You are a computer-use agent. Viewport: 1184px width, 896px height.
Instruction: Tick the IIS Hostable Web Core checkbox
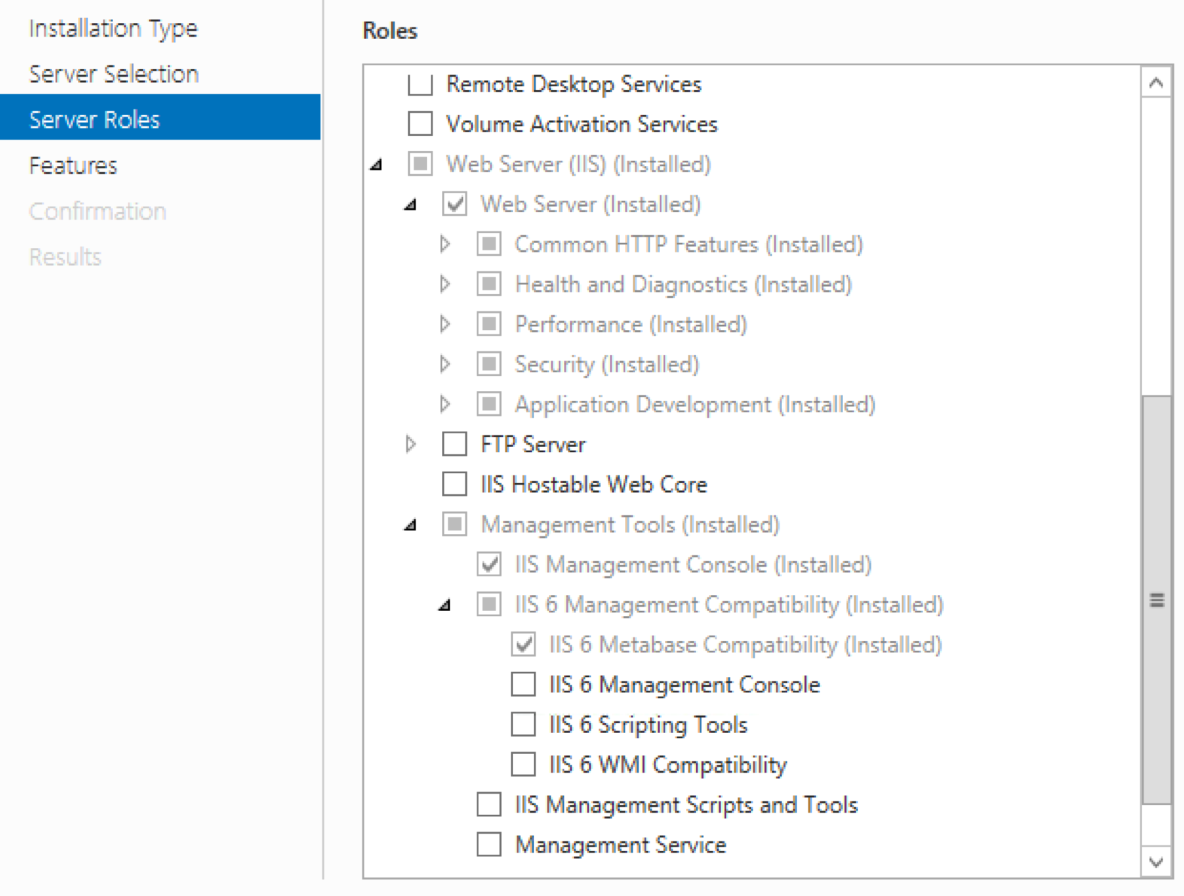[x=455, y=484]
